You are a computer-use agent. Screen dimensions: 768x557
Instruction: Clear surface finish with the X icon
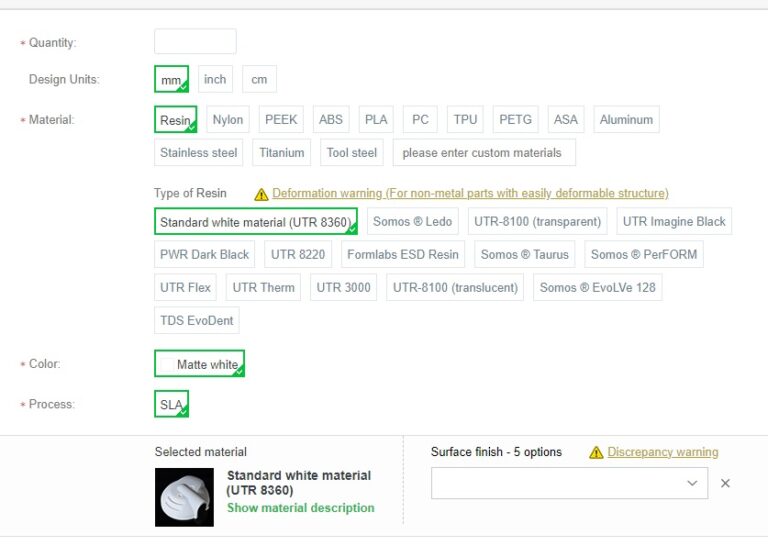pos(725,483)
